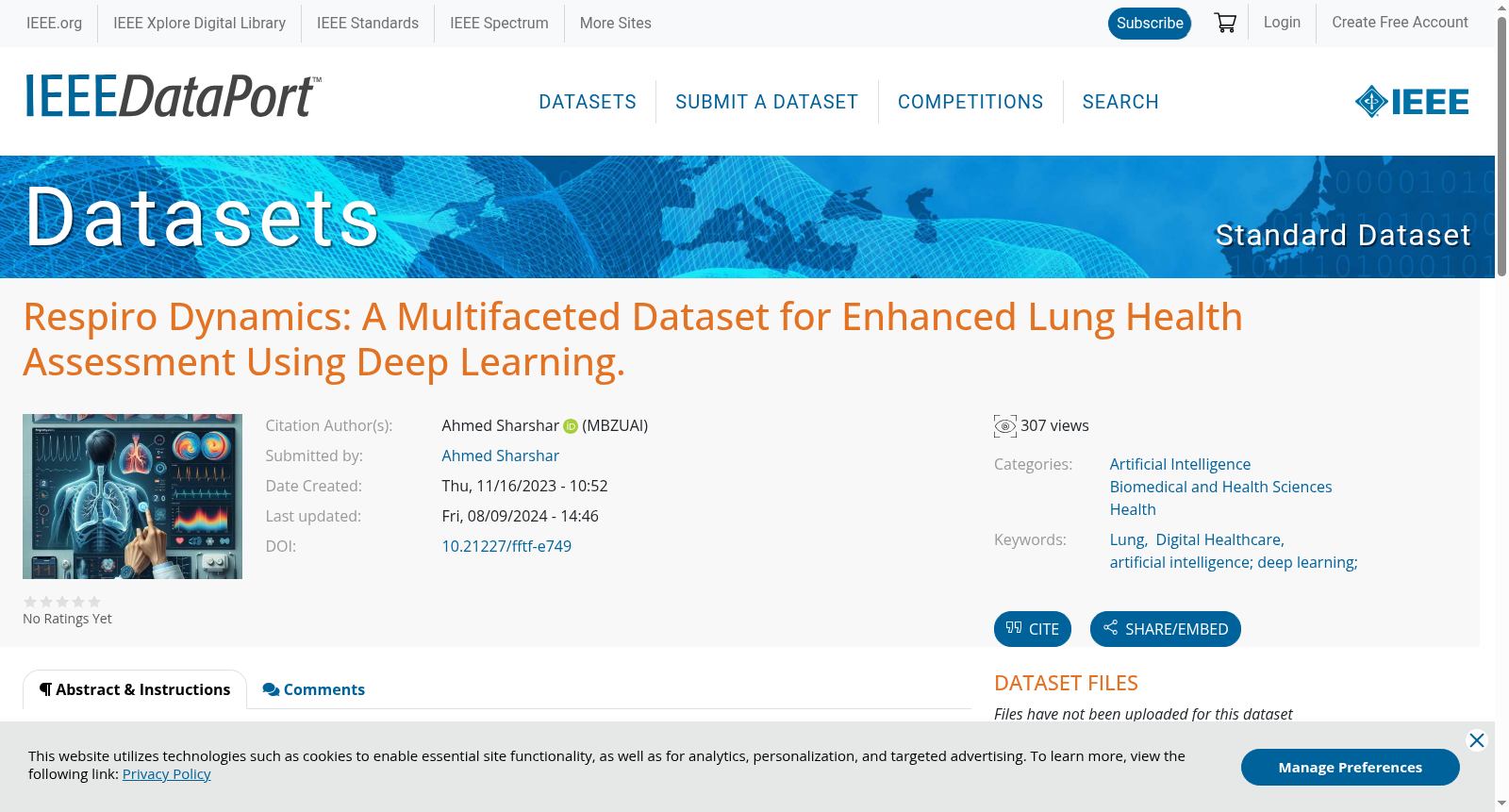Viewport: 1509px width, 812px height.
Task: Select the Lung keyword link
Action: tap(1126, 539)
